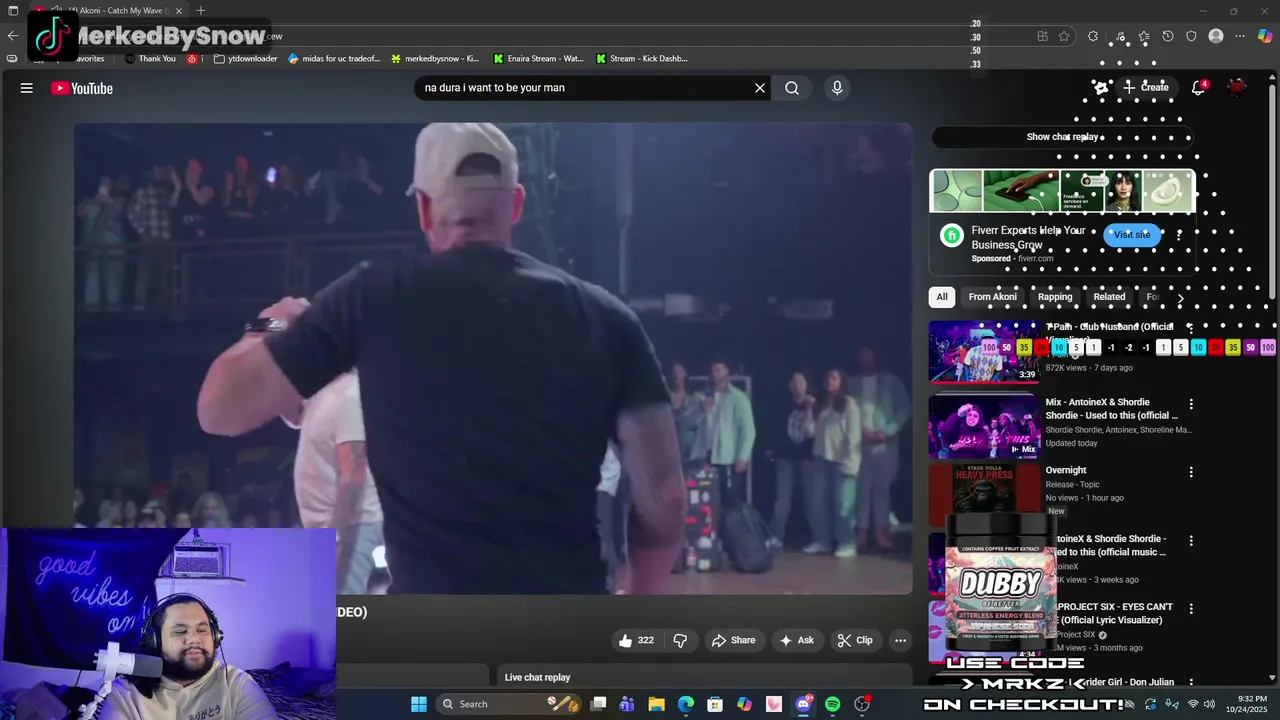Open options for the Overnight video
The height and width of the screenshot is (720, 1280).
click(1190, 472)
